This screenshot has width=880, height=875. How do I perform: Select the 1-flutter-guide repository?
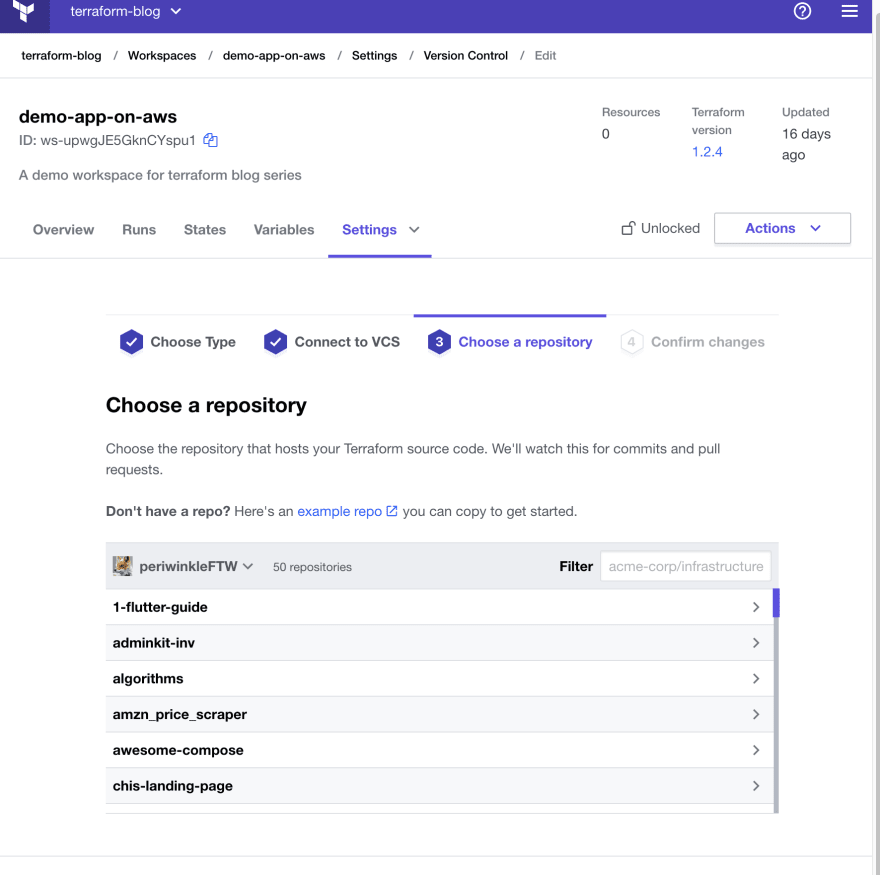coord(439,607)
